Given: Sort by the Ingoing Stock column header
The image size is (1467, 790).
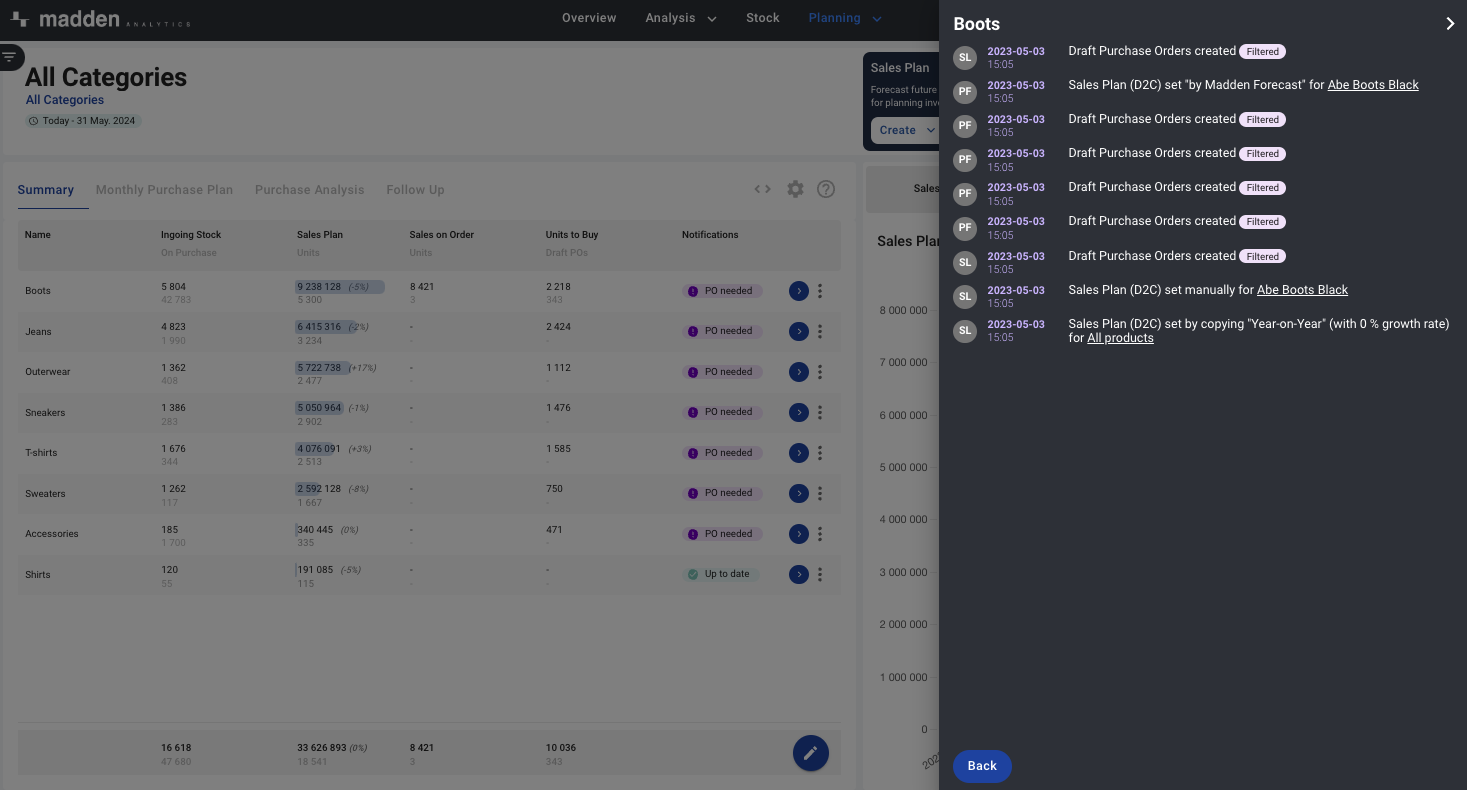Looking at the screenshot, I should (x=191, y=235).
